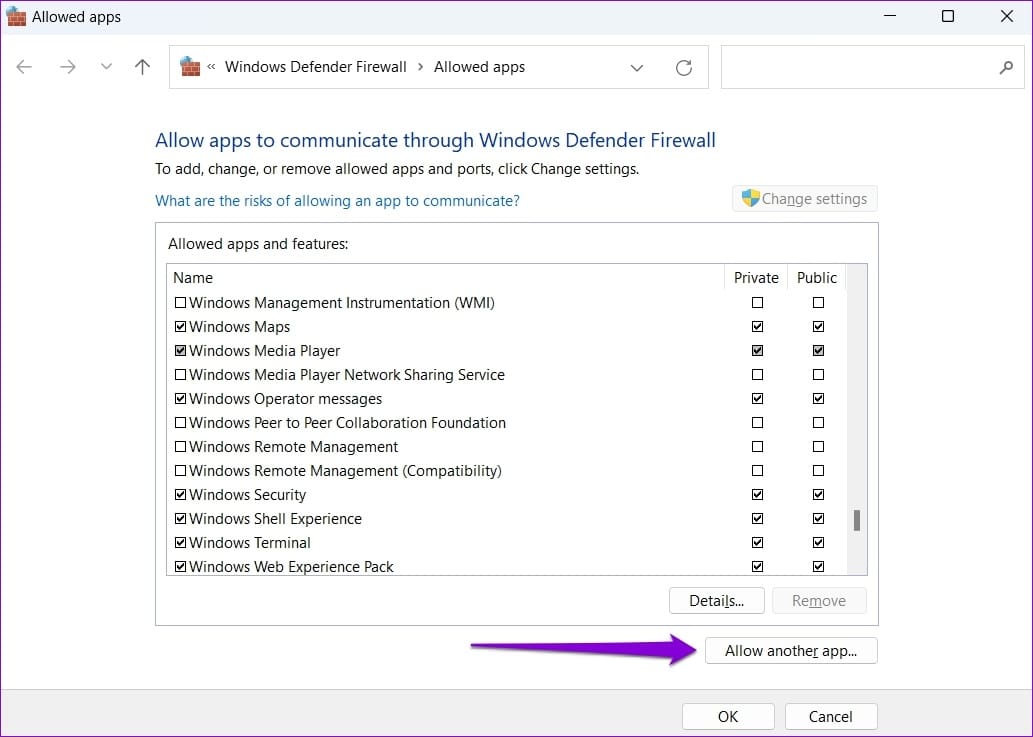Maximize the Allowed apps window

coord(948,16)
